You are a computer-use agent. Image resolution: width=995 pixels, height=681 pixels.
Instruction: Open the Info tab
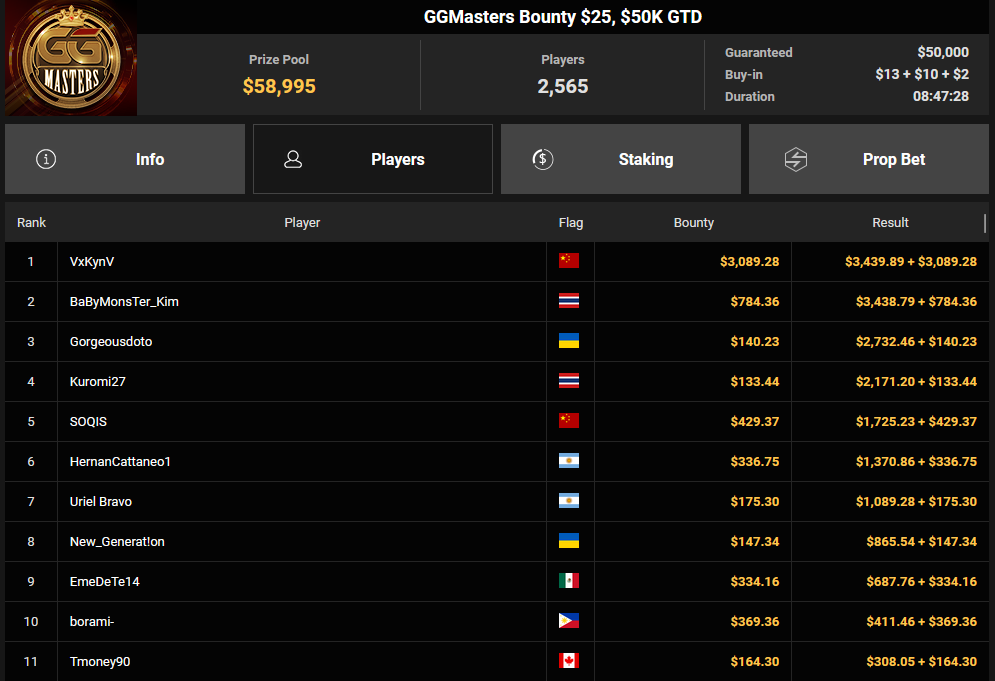pyautogui.click(x=125, y=159)
